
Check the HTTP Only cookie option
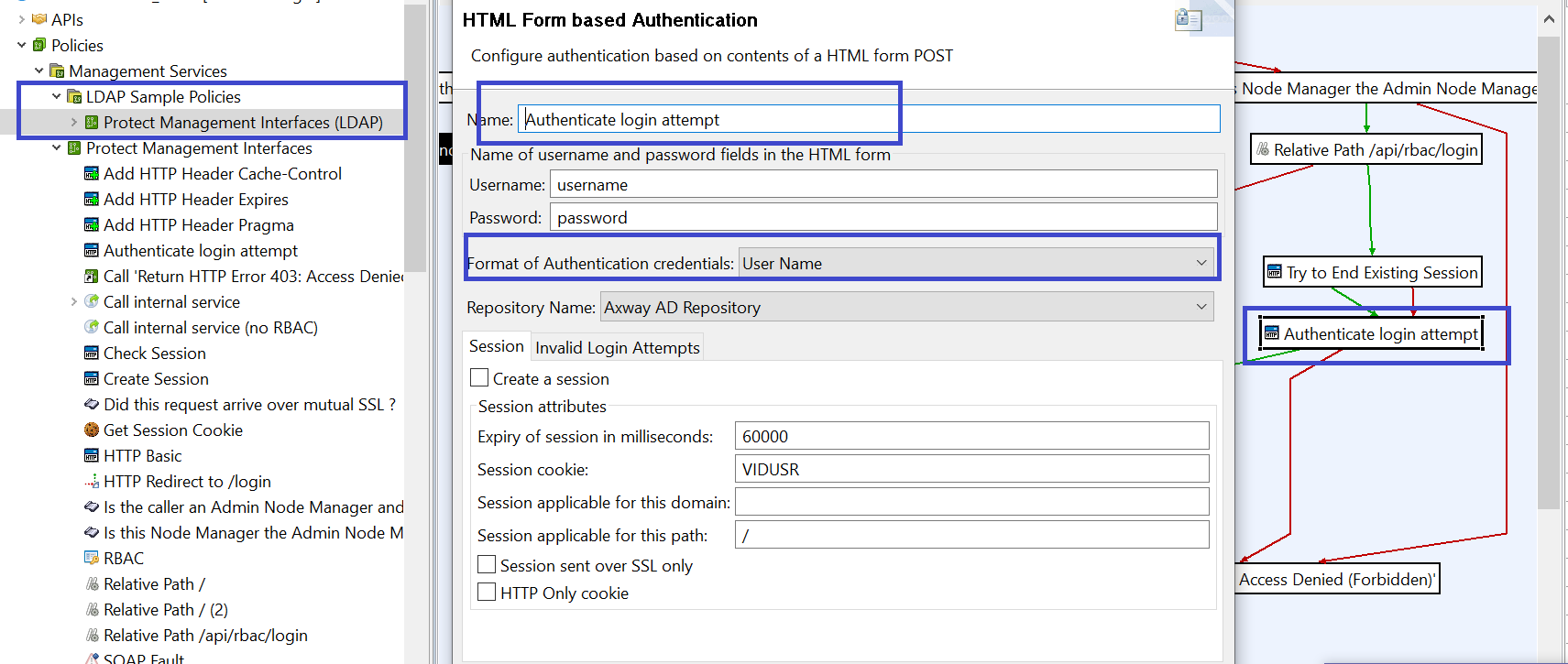[x=487, y=593]
